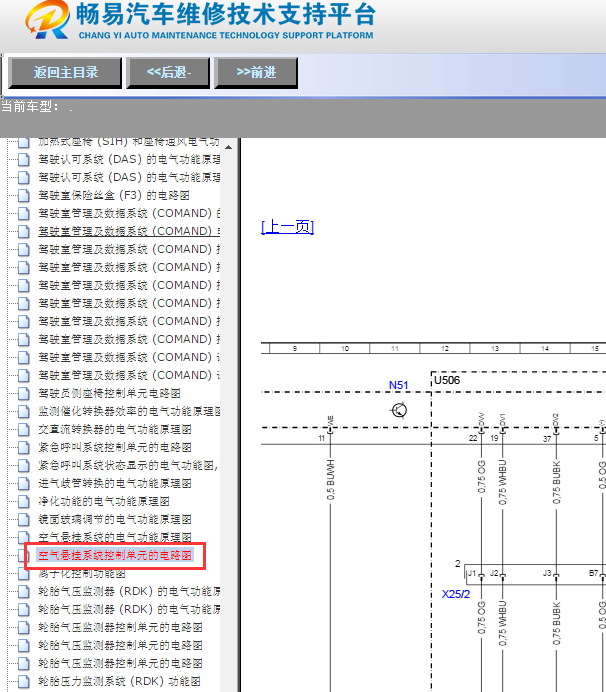Screen dimensions: 606x692
Task: Click document icon beside 净化功能的电气功能原理图
Action: tap(23, 502)
